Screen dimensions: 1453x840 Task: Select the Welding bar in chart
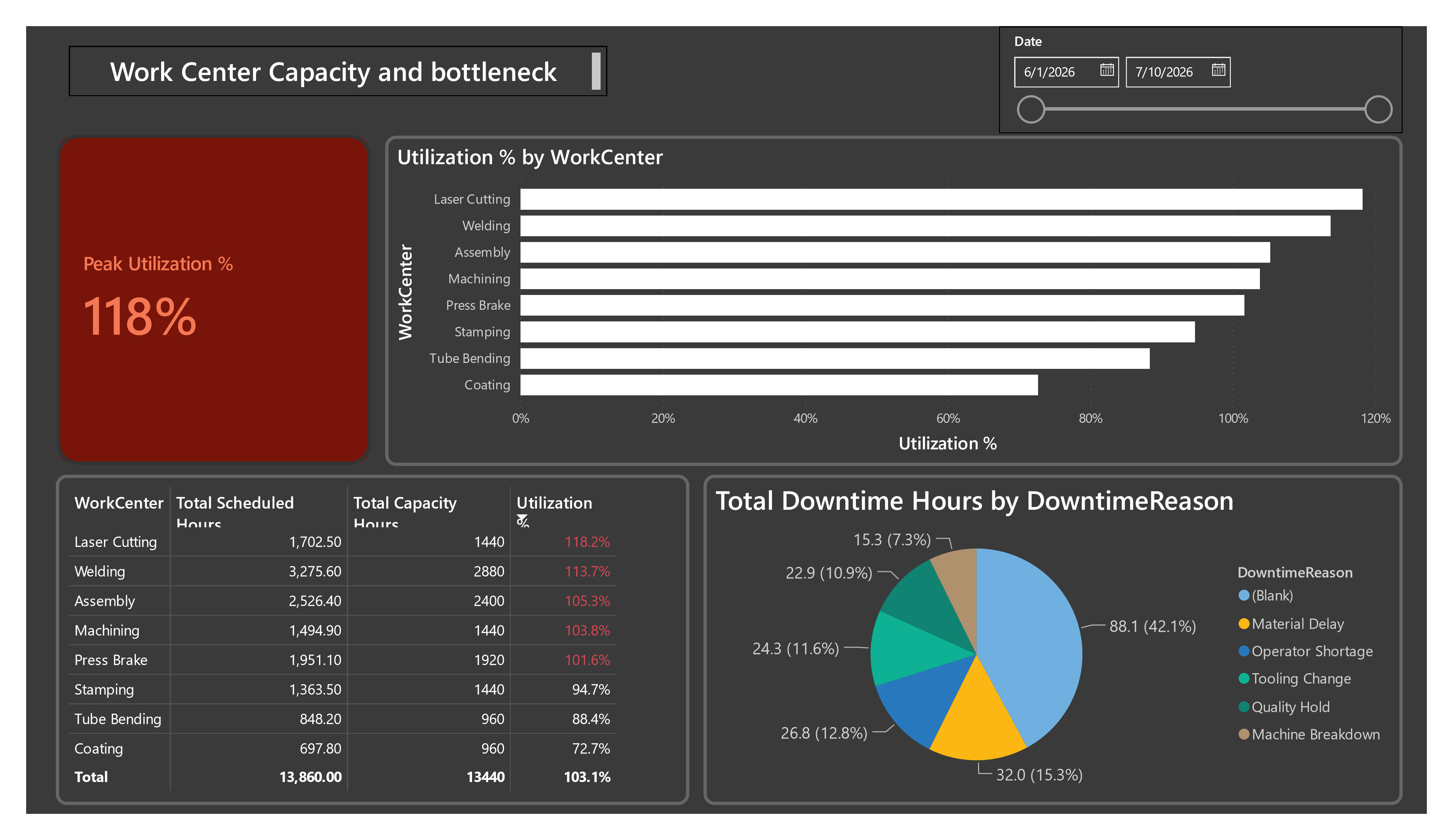[x=925, y=226]
